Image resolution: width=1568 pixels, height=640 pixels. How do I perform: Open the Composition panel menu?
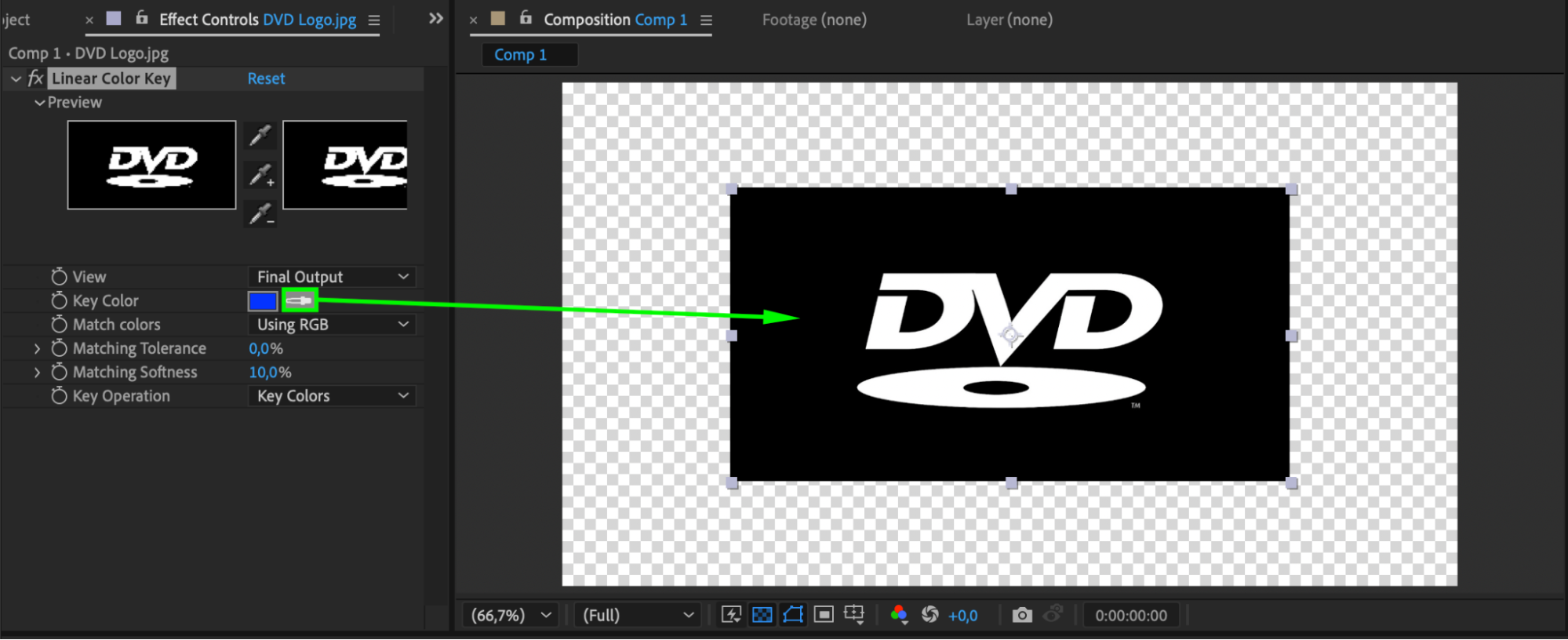point(706,20)
